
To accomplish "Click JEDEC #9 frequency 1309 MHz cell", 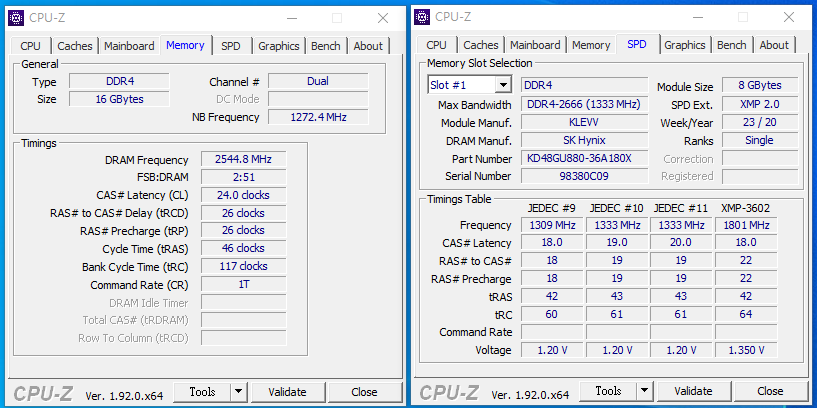I will pos(552,225).
